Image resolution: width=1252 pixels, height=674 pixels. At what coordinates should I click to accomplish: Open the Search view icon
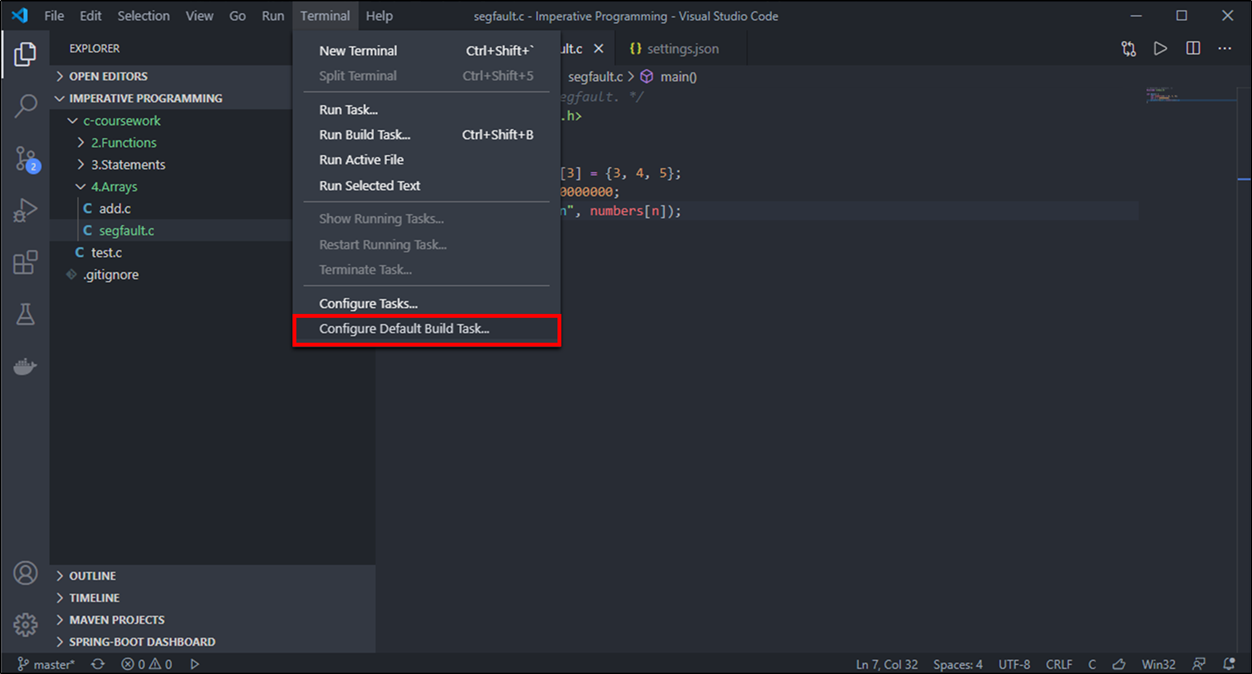coord(25,106)
